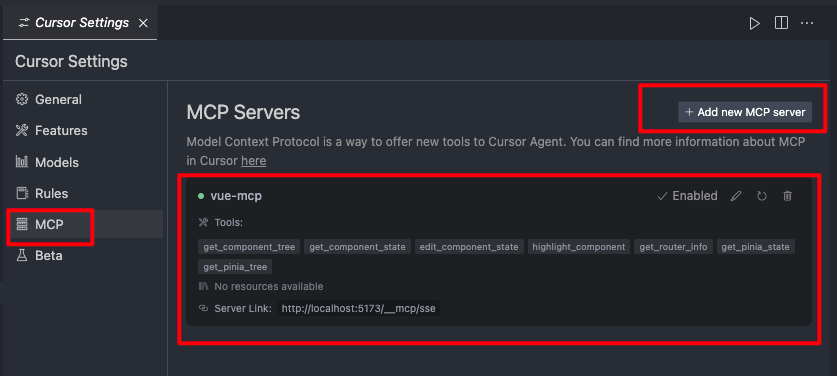Click the get_pinia_tree tool tag
This screenshot has width=837, height=376.
(x=235, y=267)
